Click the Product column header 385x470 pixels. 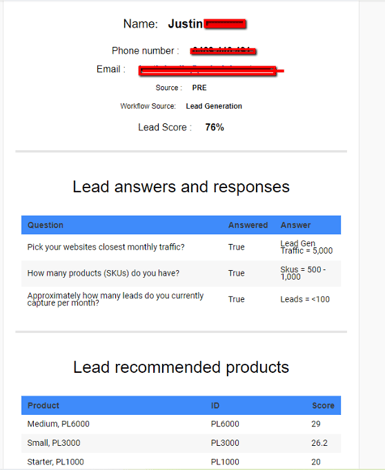[43, 405]
